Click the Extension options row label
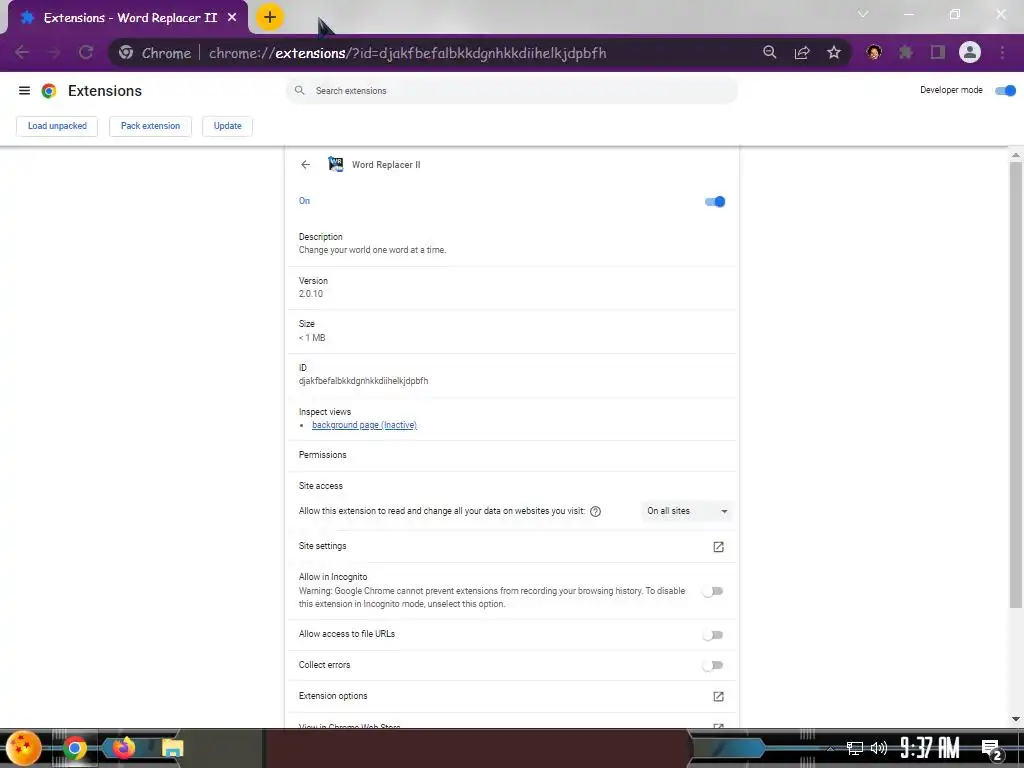This screenshot has height=768, width=1024. (x=333, y=696)
